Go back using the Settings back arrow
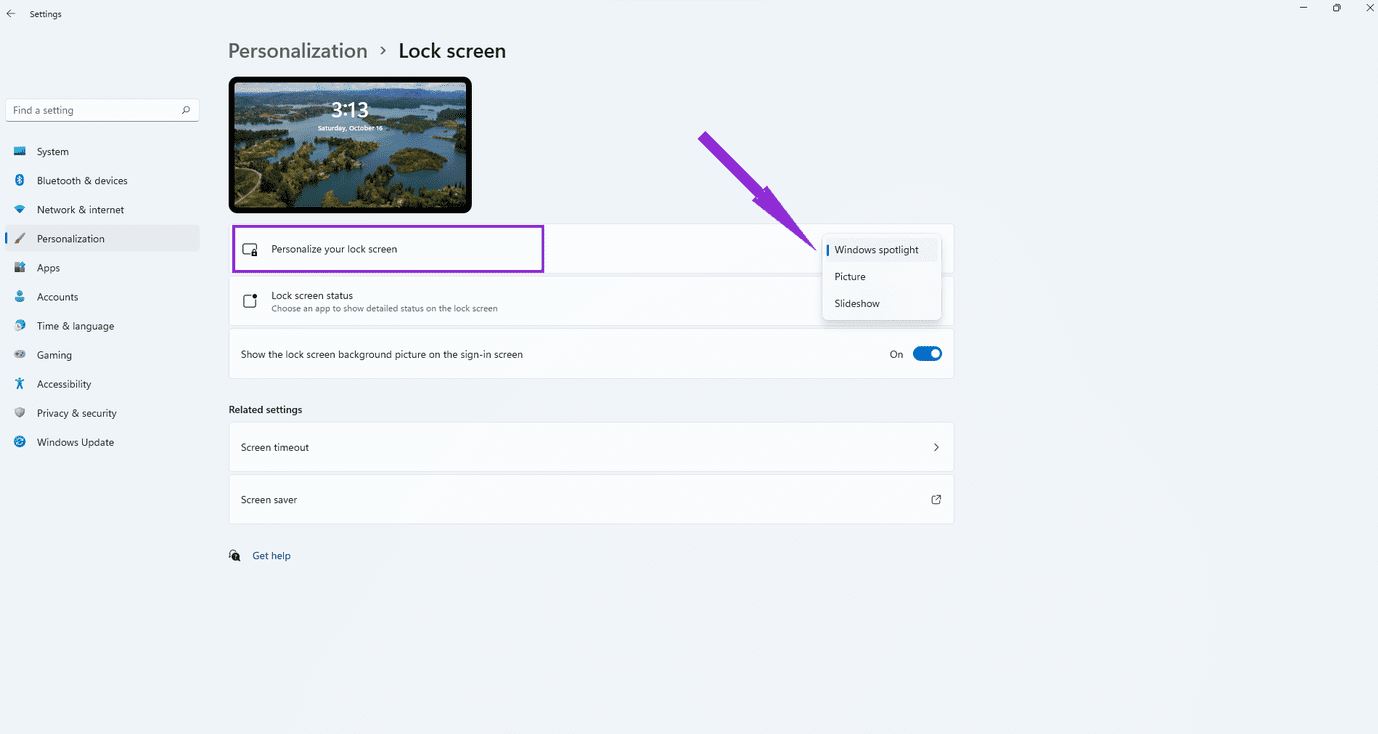Screen dimensions: 1378x734 [11, 14]
